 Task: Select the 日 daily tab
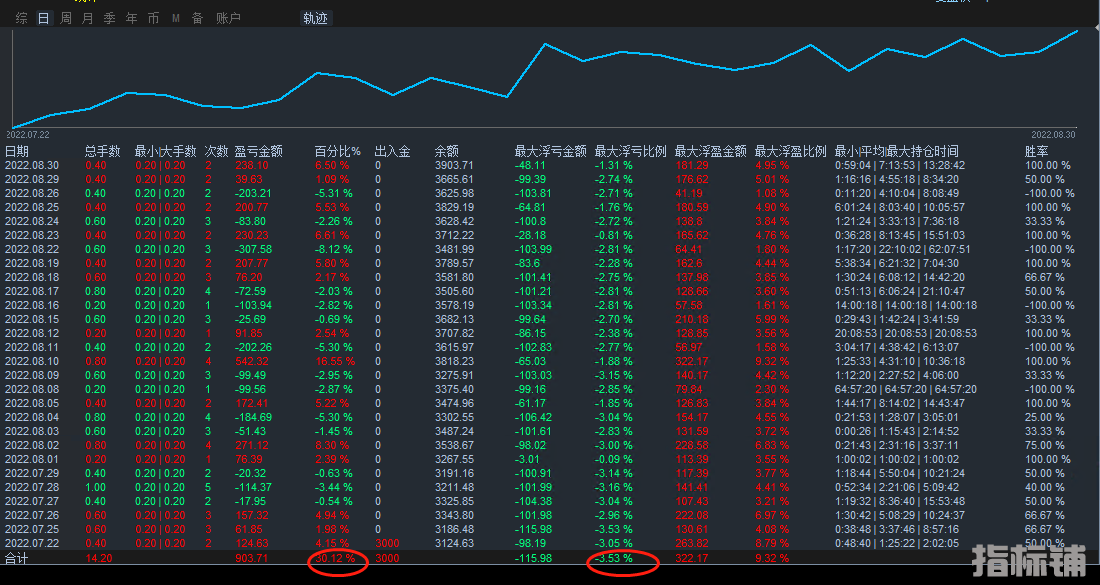tap(43, 18)
